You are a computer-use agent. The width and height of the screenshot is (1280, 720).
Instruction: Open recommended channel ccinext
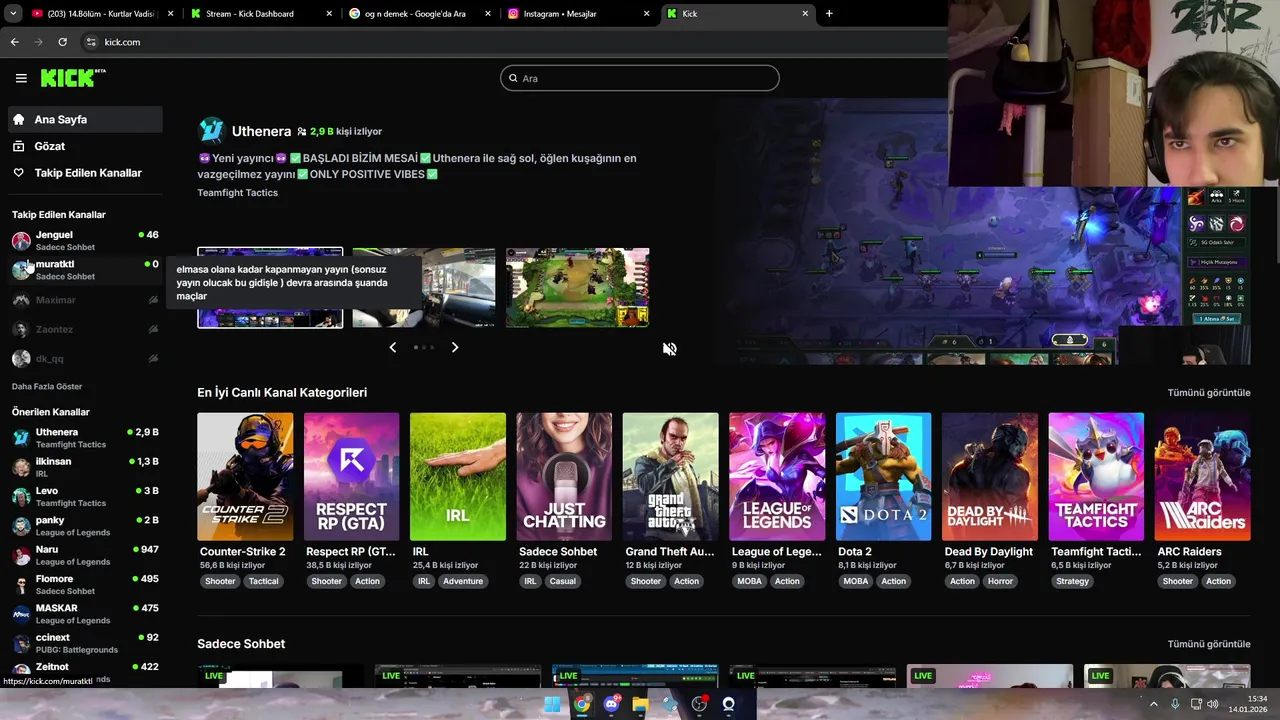coord(85,643)
